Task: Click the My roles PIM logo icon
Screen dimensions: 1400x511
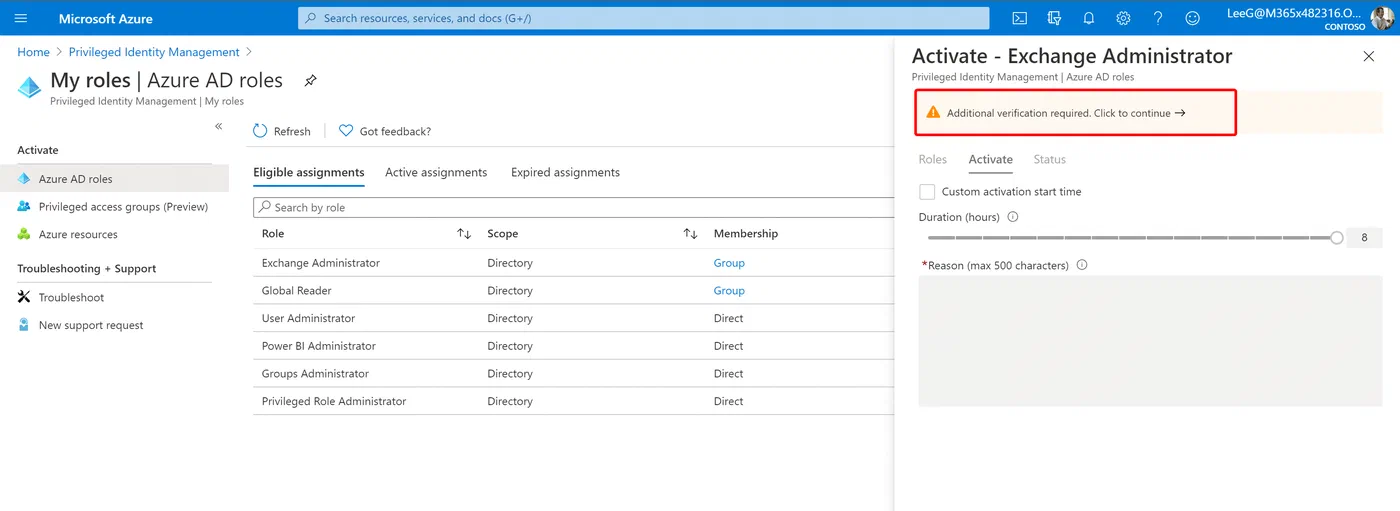Action: click(30, 87)
